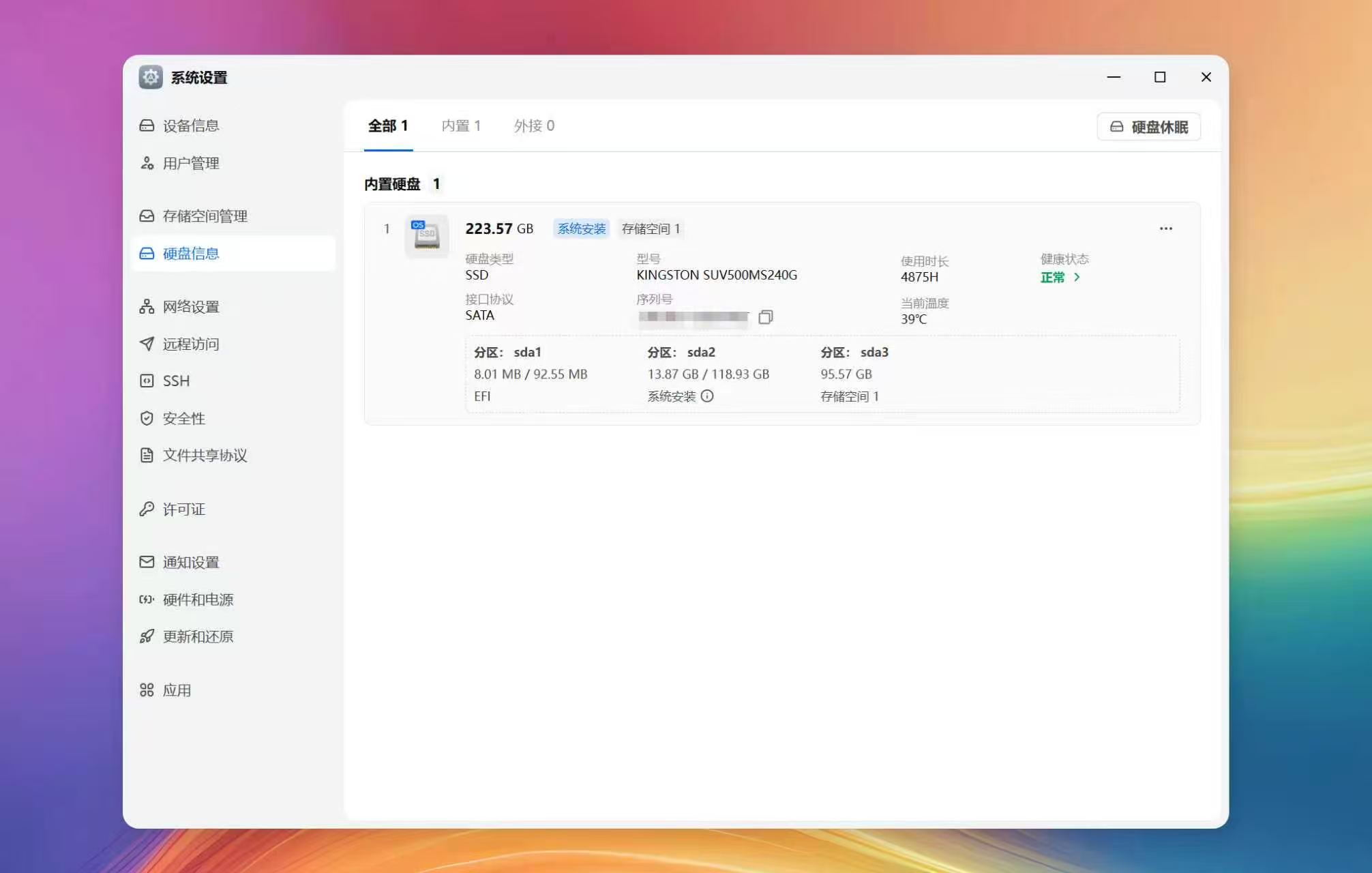The height and width of the screenshot is (873, 1372).
Task: Click the 系统安装 blue tag
Action: 581,229
